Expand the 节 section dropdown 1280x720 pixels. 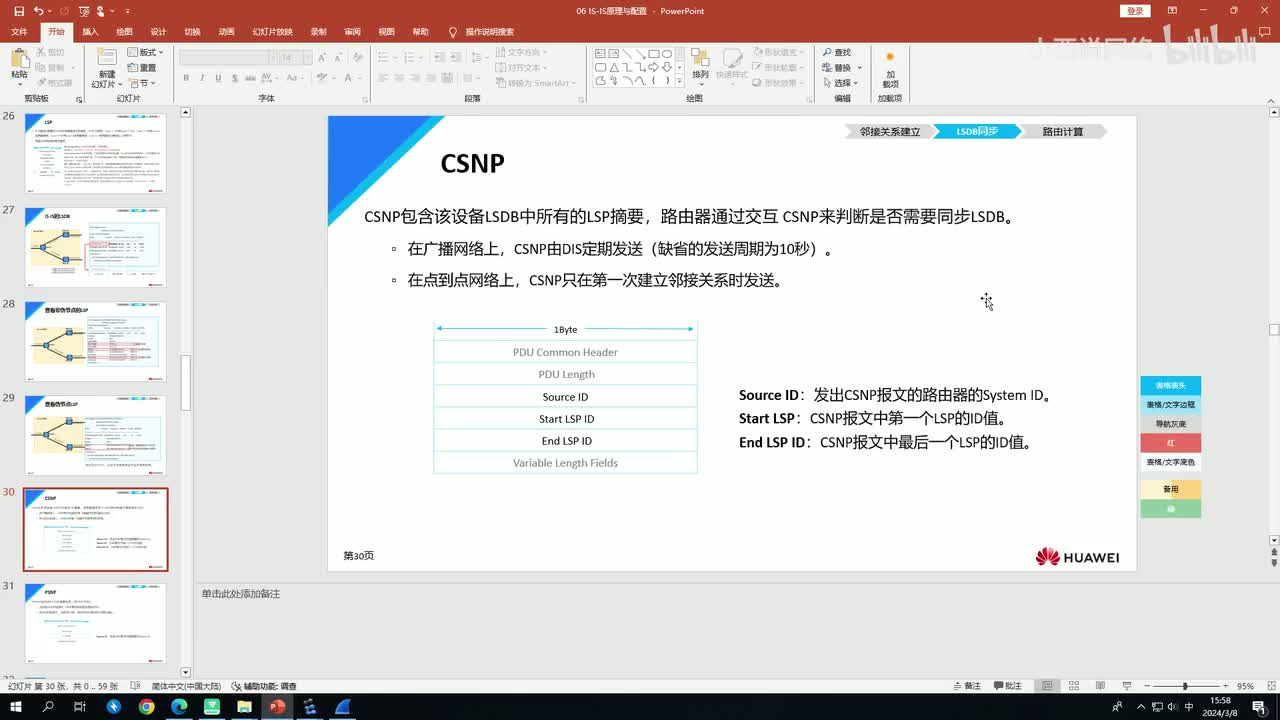click(x=142, y=83)
